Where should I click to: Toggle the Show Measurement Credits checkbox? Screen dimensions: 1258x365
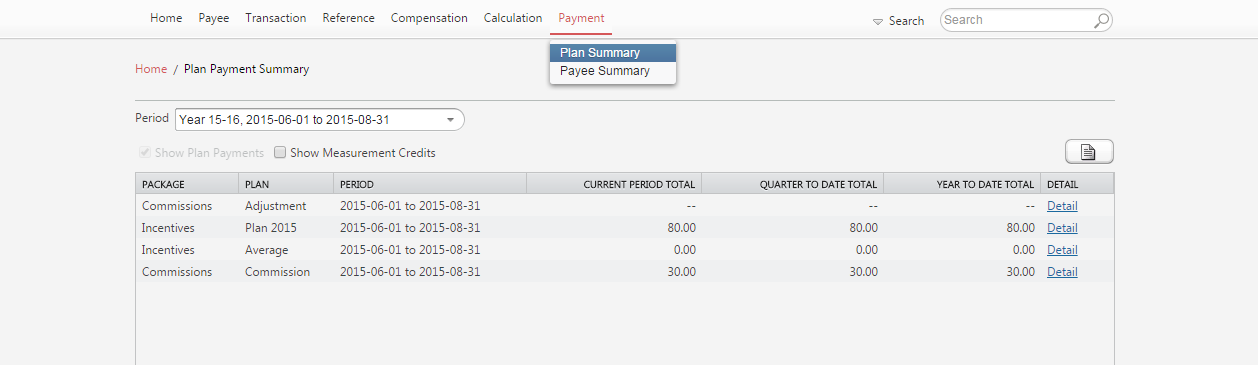coord(280,153)
